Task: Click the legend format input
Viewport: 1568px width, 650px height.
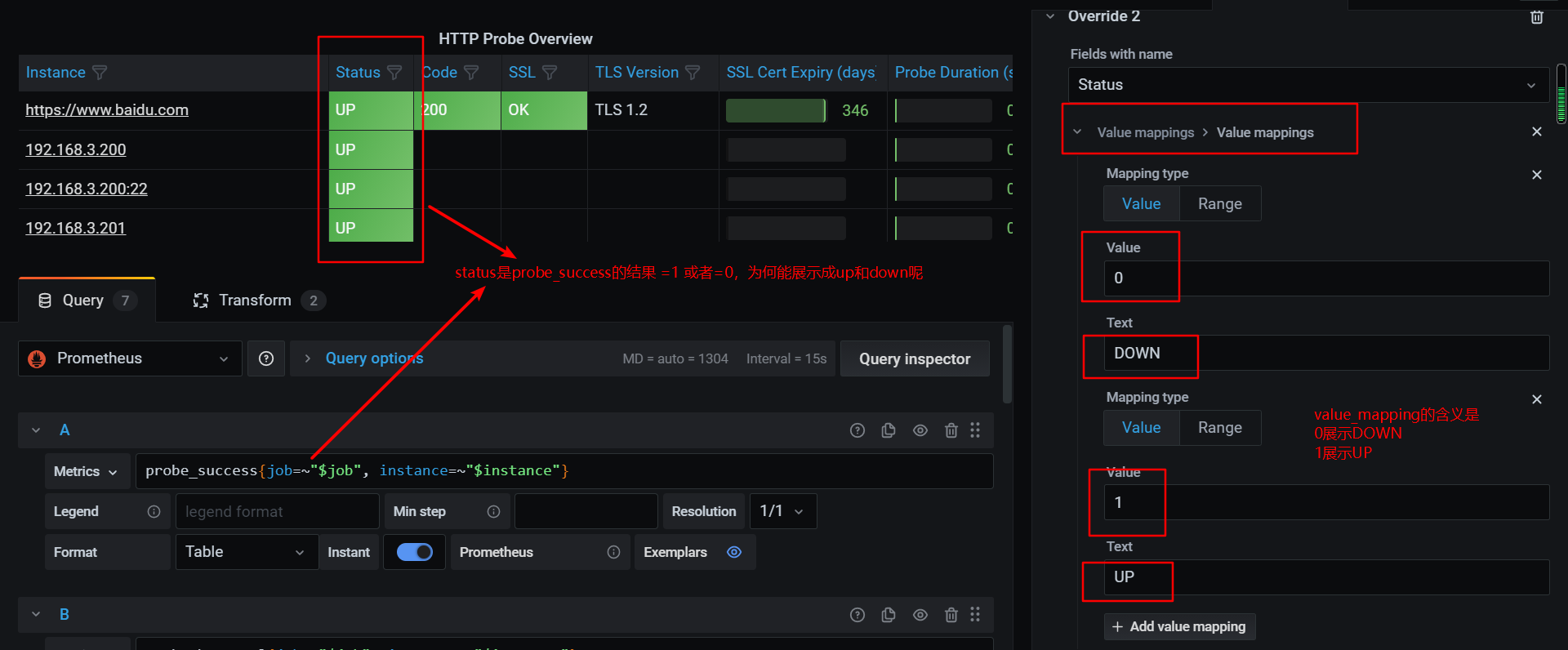Action: tap(278, 511)
